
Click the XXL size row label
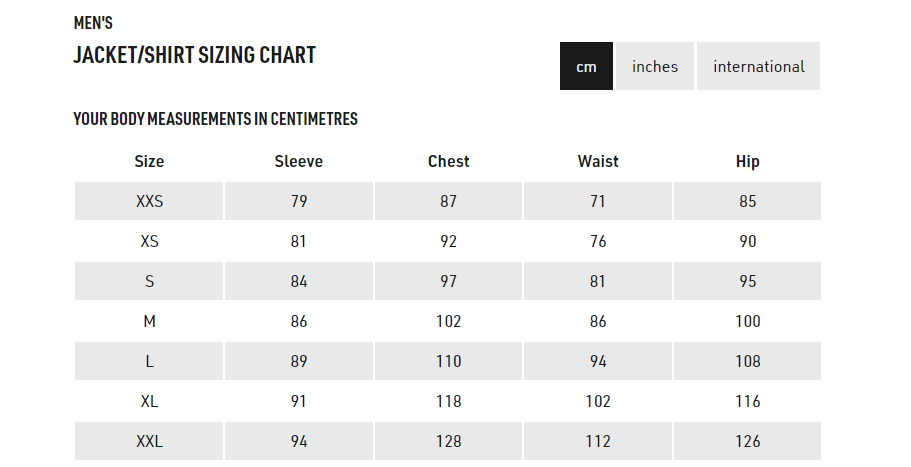click(x=149, y=441)
